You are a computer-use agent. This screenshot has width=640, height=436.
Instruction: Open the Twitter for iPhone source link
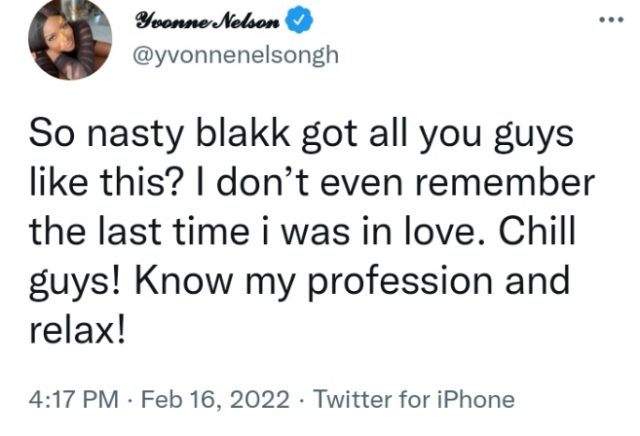pos(413,401)
